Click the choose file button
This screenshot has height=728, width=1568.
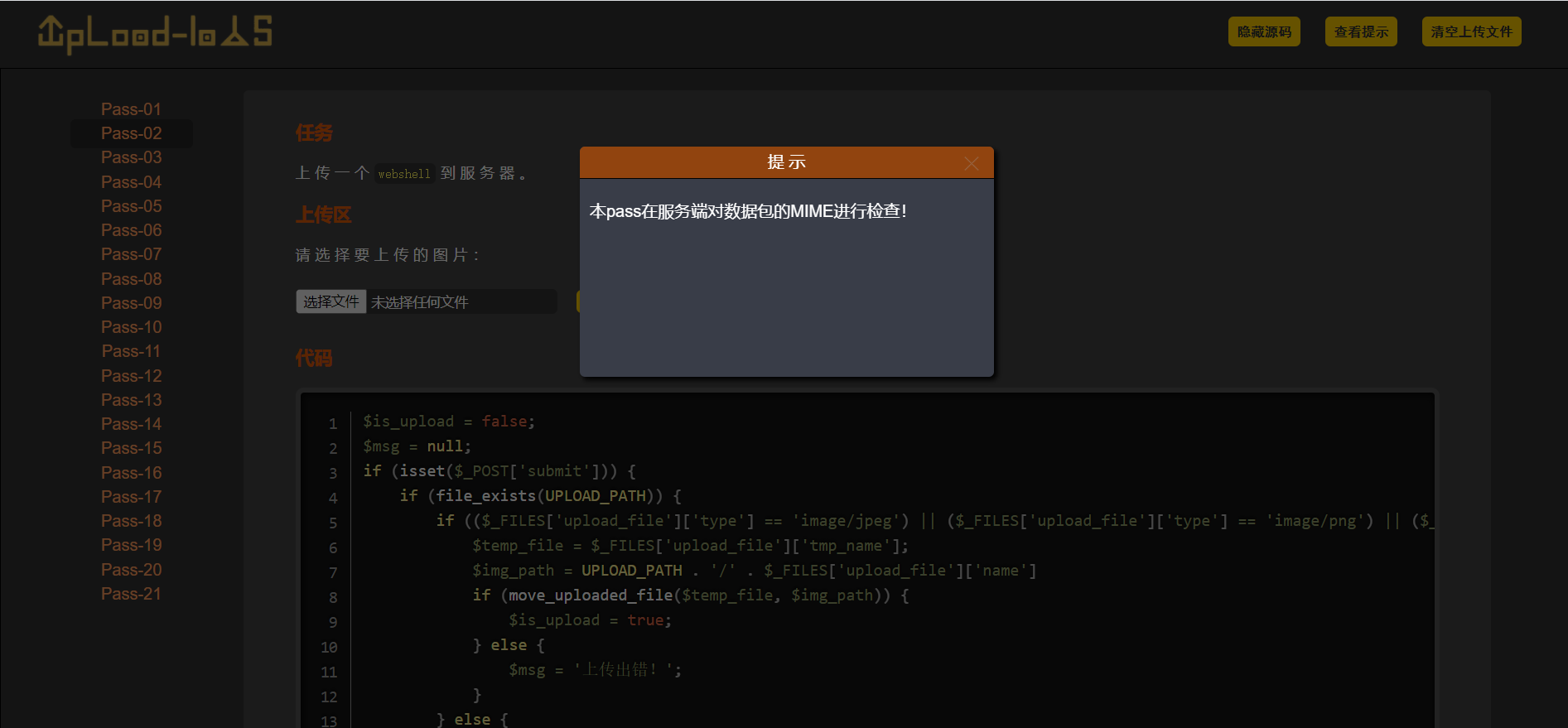pos(330,301)
